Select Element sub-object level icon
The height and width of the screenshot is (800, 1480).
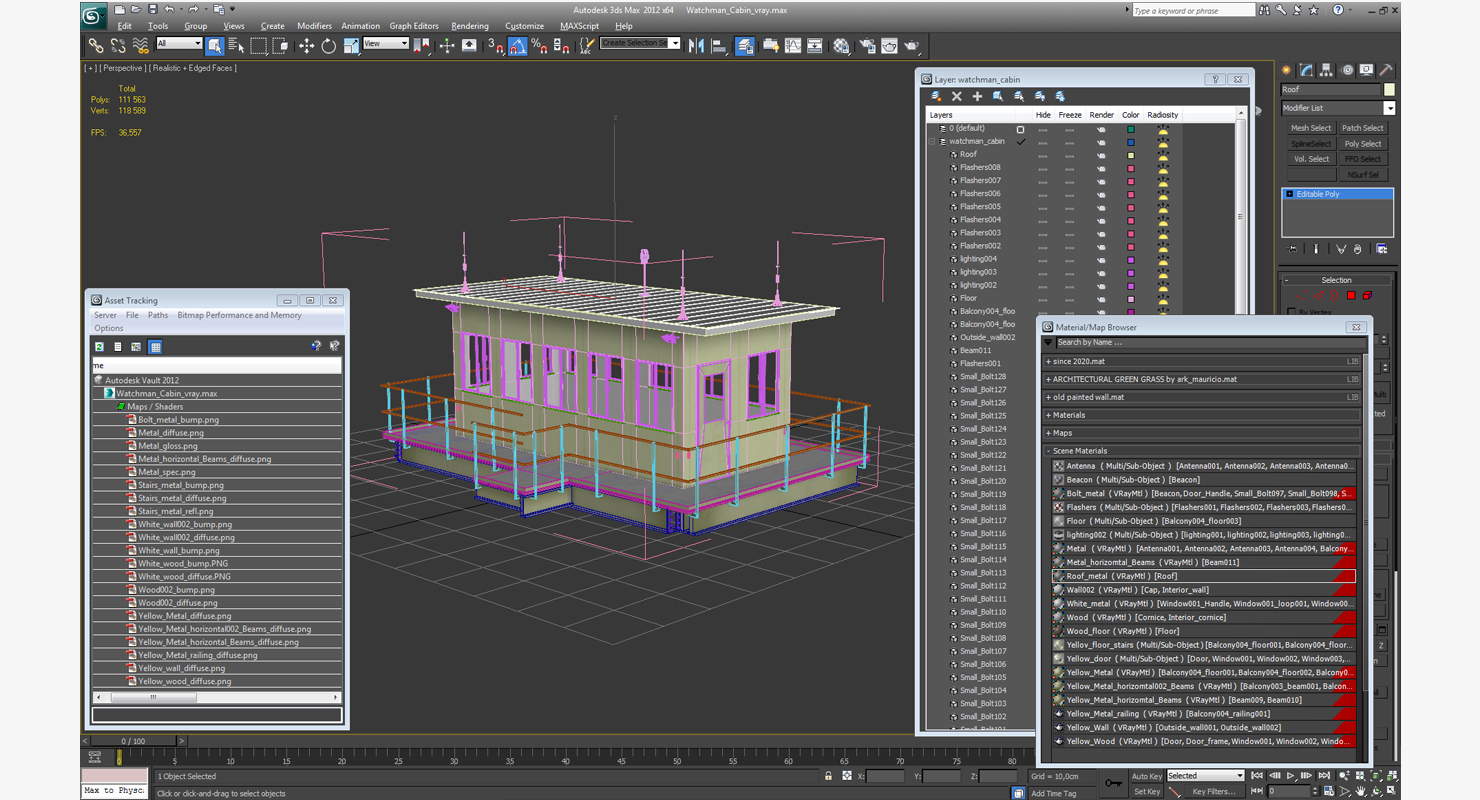(x=1367, y=296)
